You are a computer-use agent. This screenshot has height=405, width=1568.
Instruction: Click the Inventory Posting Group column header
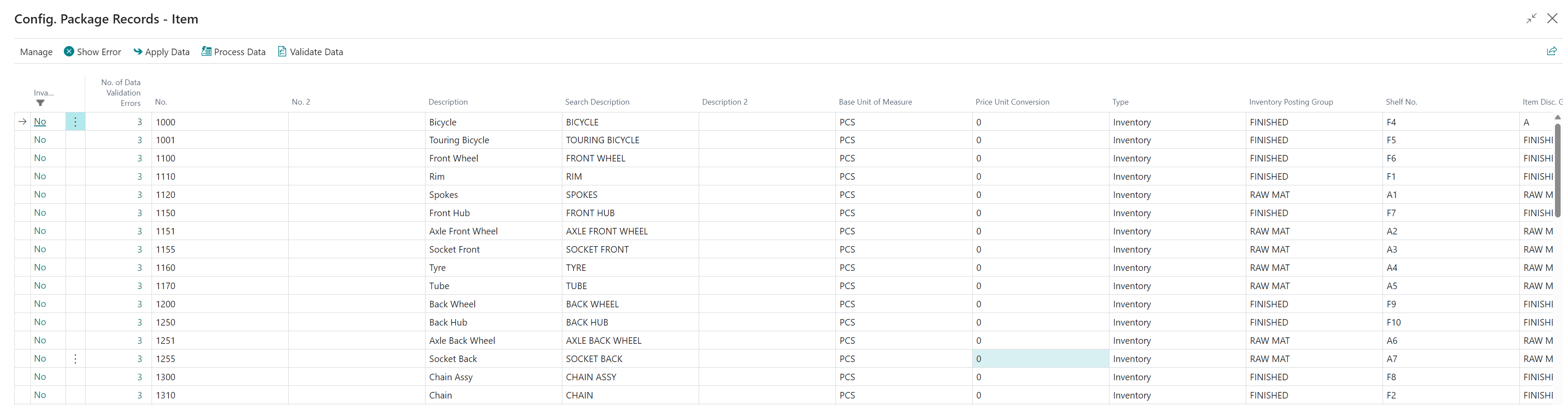tap(1291, 102)
